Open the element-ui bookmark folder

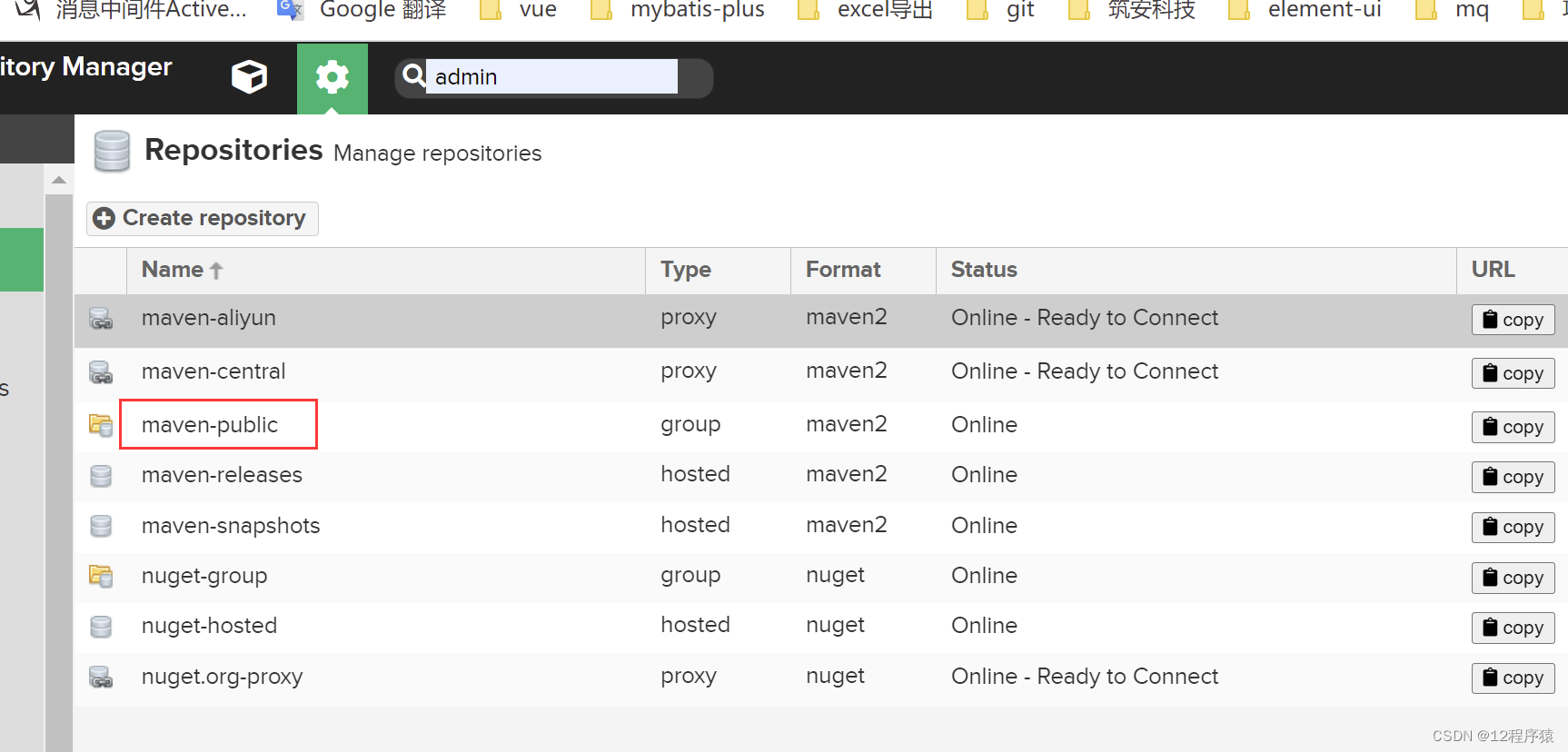coord(1305,11)
